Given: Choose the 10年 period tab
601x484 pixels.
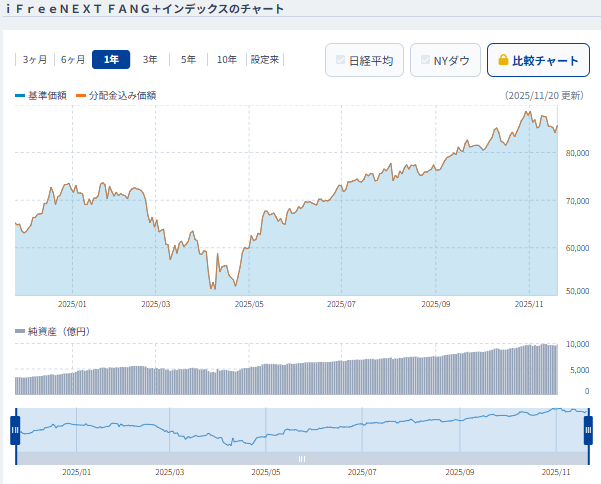Looking at the screenshot, I should pyautogui.click(x=227, y=60).
